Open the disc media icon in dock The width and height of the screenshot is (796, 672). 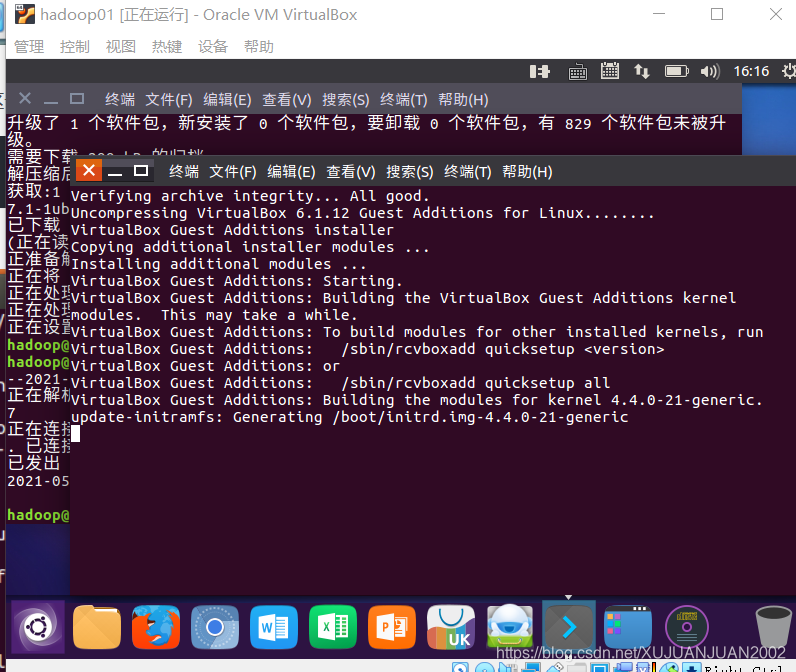(x=686, y=627)
